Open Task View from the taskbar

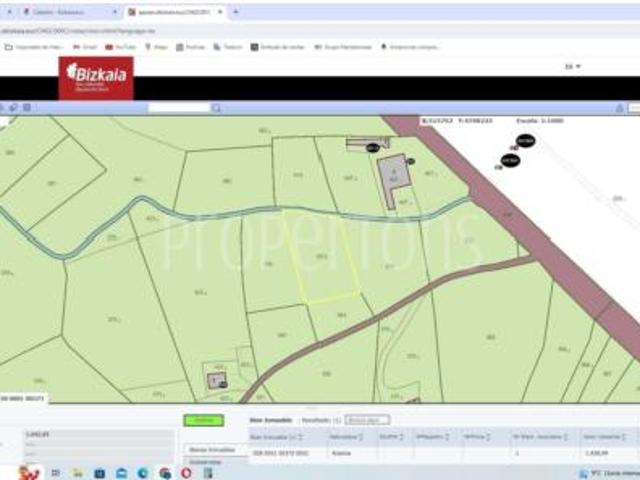click(56, 473)
